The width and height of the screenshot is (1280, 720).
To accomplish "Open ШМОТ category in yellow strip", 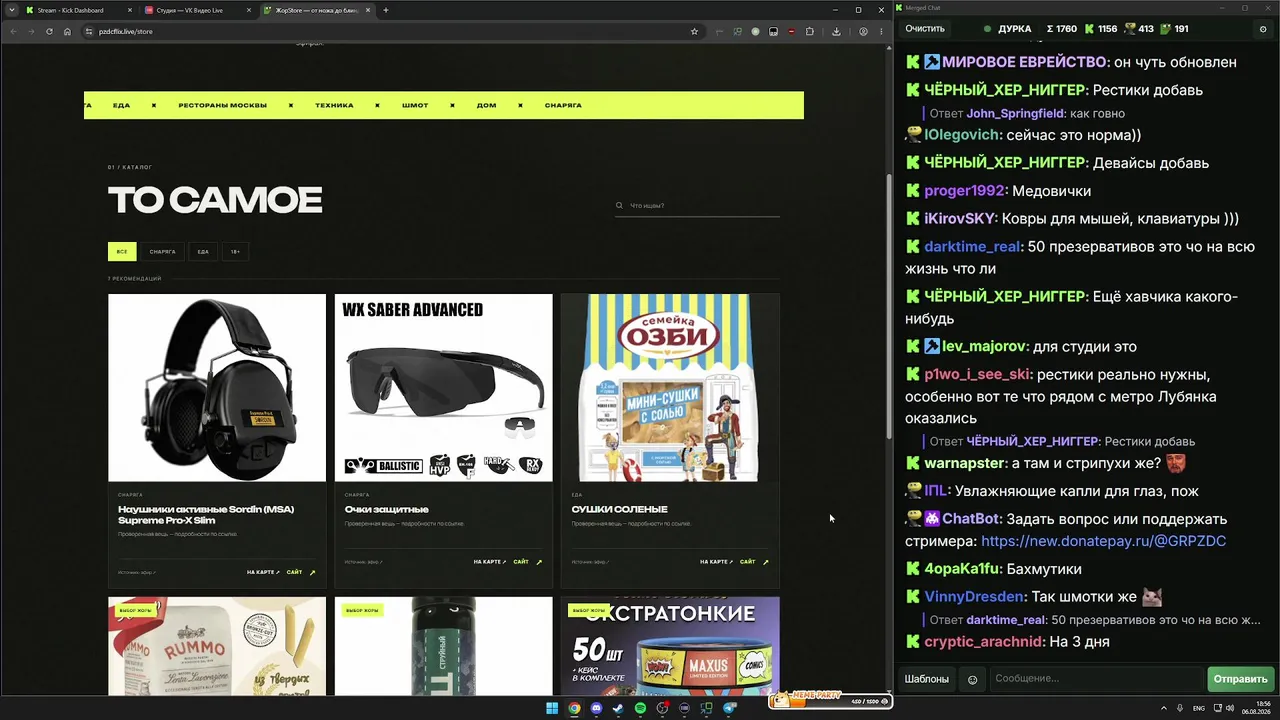I will (x=415, y=105).
